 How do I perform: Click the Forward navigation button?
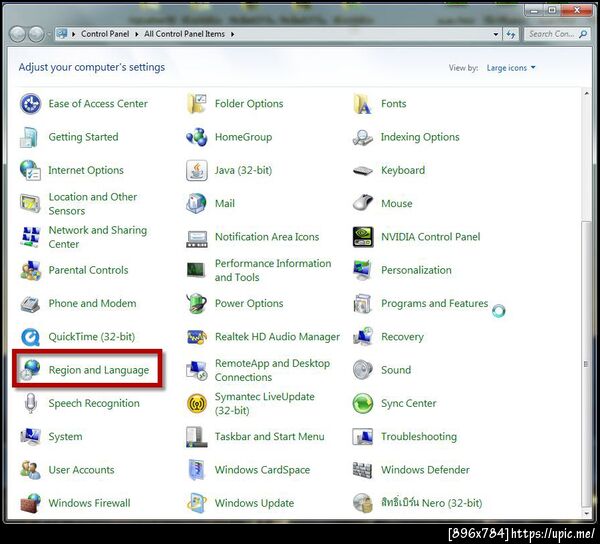pos(36,34)
